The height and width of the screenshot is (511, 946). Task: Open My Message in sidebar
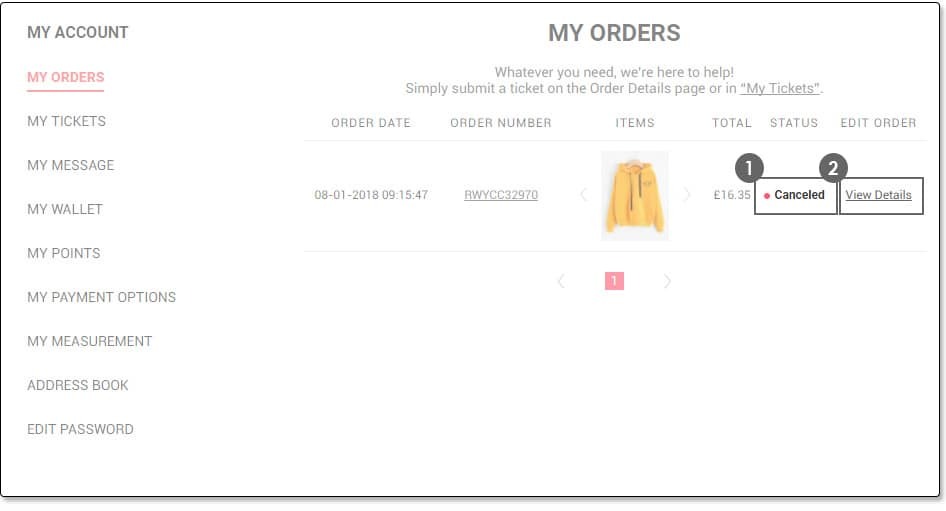tap(71, 165)
